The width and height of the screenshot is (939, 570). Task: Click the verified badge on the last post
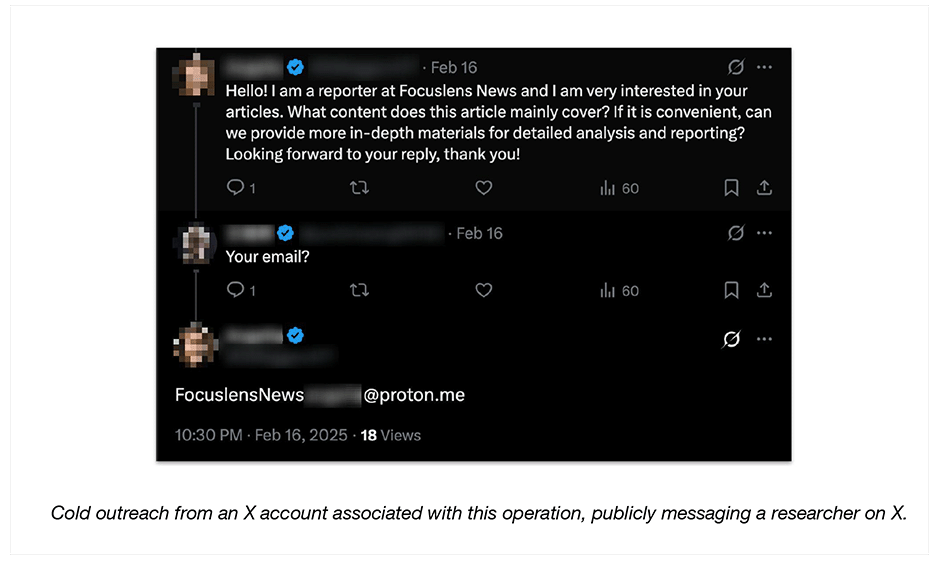[x=295, y=335]
